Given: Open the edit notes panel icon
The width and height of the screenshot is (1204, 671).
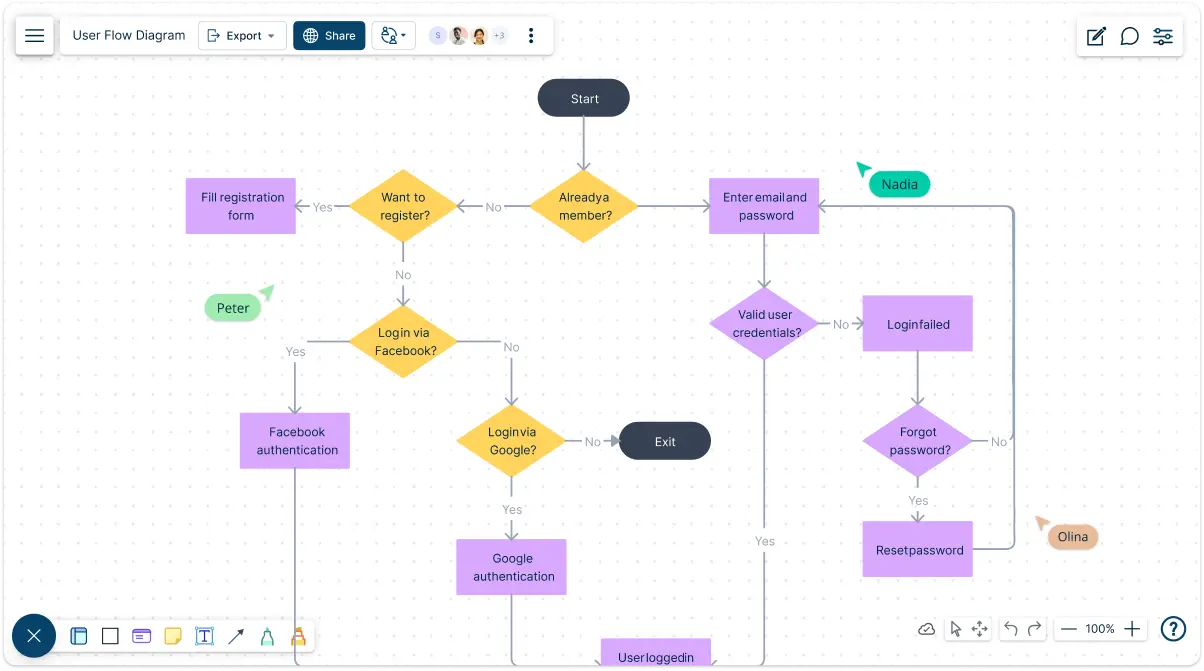Looking at the screenshot, I should (1096, 36).
